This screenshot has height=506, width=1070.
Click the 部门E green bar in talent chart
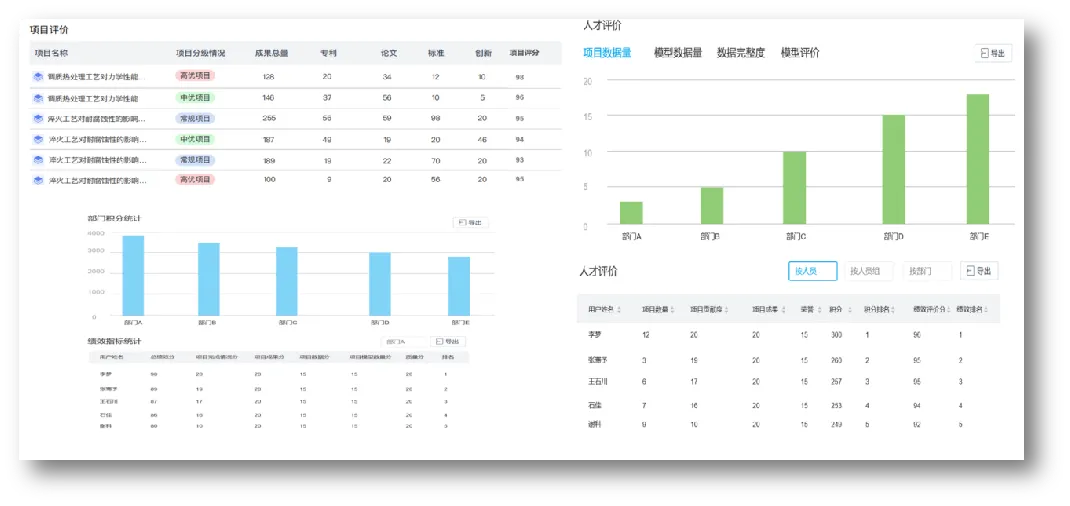click(x=977, y=159)
